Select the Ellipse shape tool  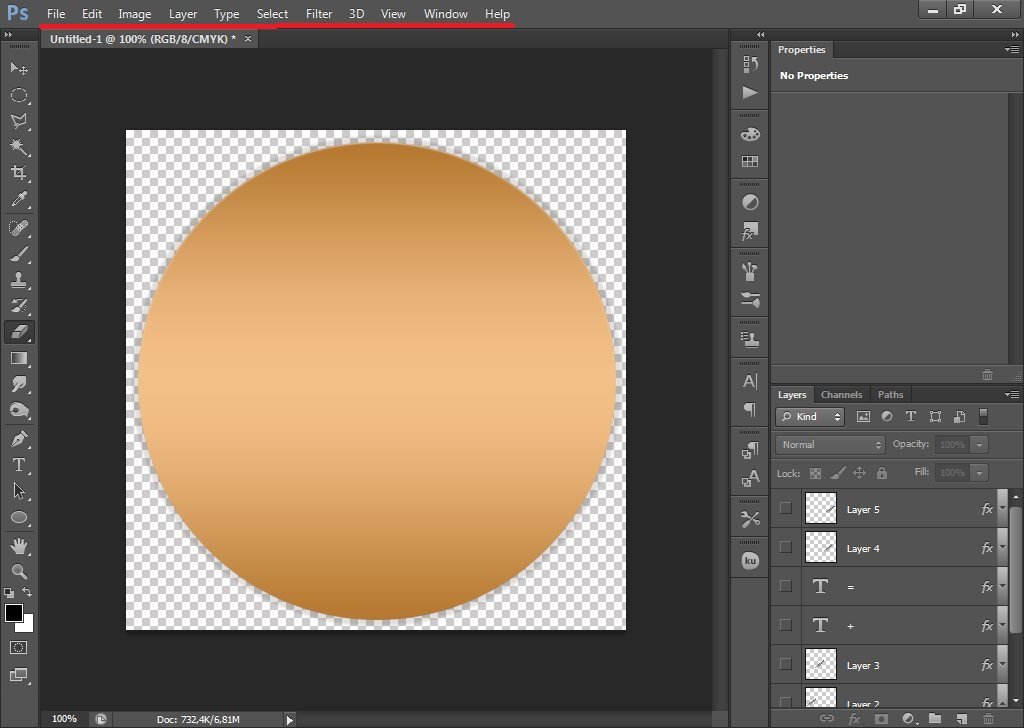(19, 518)
